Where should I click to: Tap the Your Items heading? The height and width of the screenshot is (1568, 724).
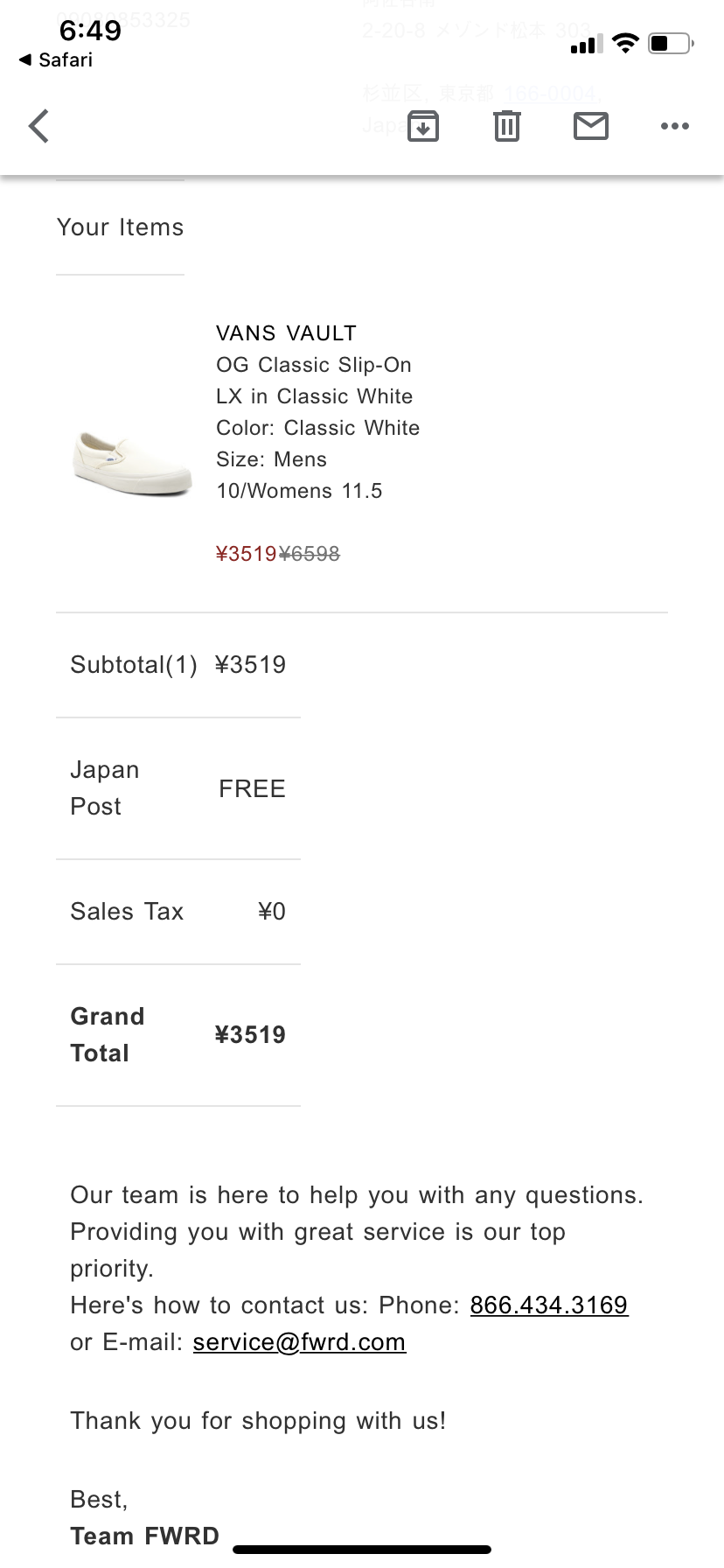pyautogui.click(x=121, y=227)
